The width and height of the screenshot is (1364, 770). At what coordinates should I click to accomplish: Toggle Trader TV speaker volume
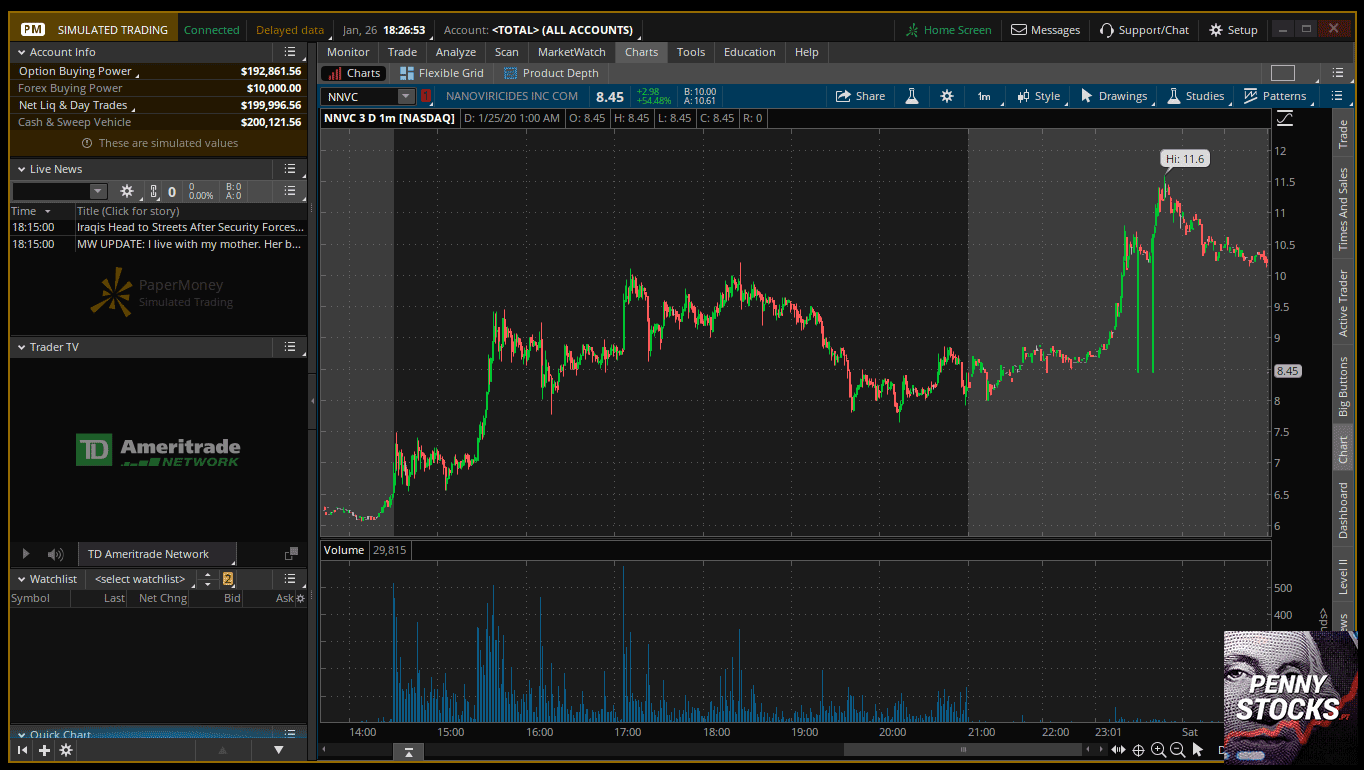click(x=55, y=554)
